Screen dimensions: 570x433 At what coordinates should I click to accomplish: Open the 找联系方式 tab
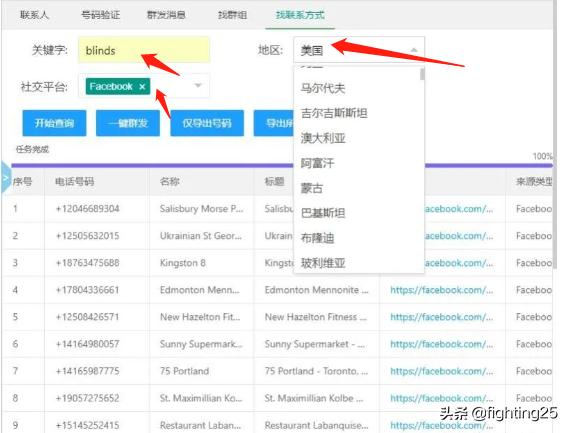[300, 15]
